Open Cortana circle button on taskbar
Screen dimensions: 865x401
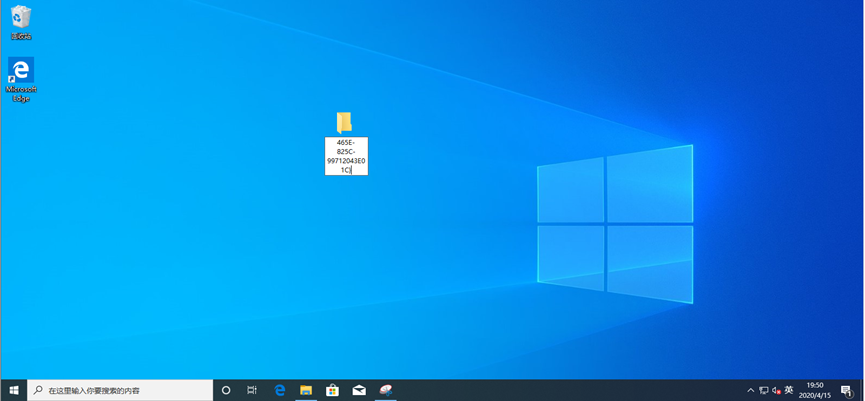coord(226,390)
